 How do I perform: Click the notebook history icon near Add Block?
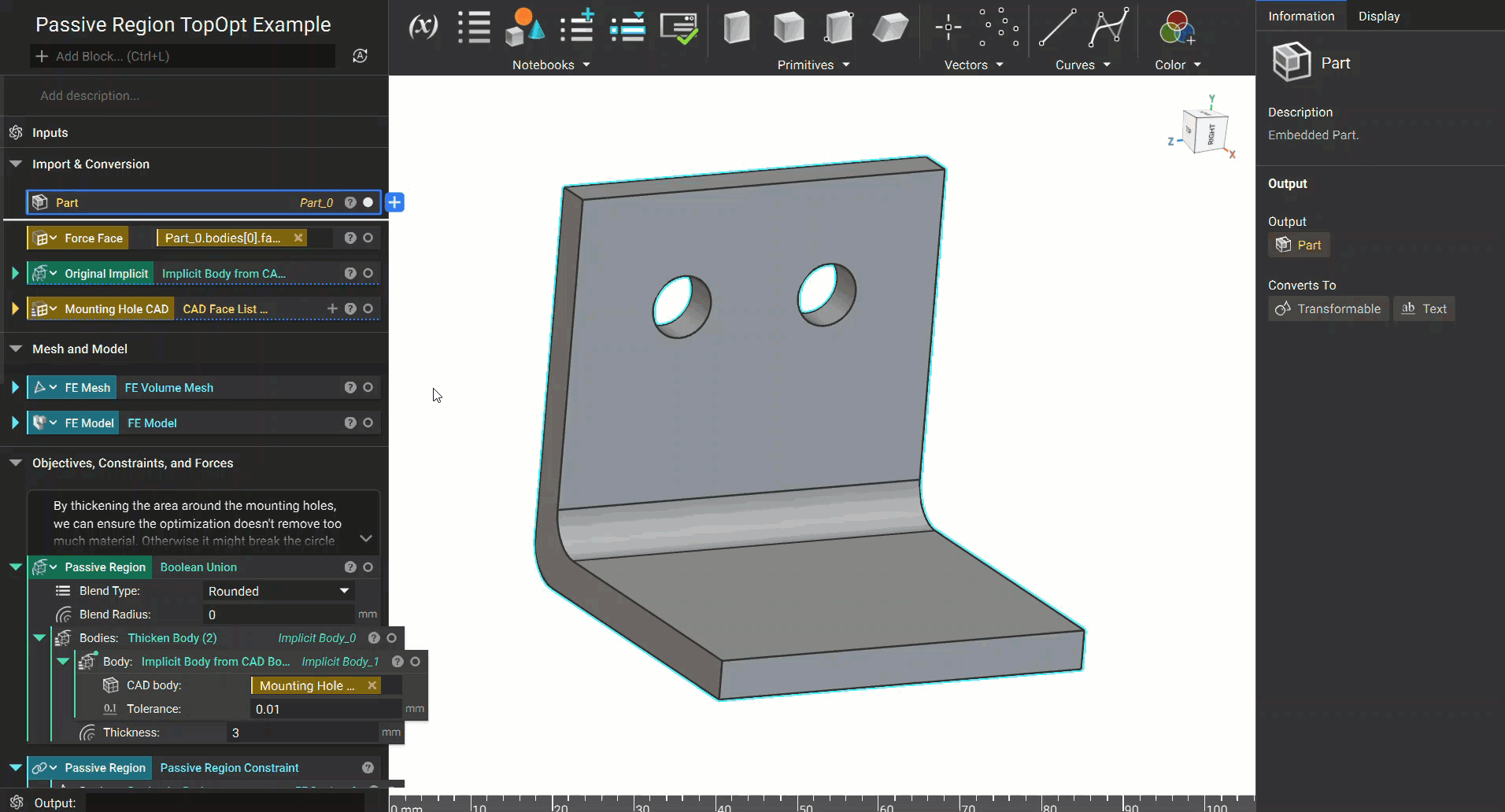coord(360,56)
